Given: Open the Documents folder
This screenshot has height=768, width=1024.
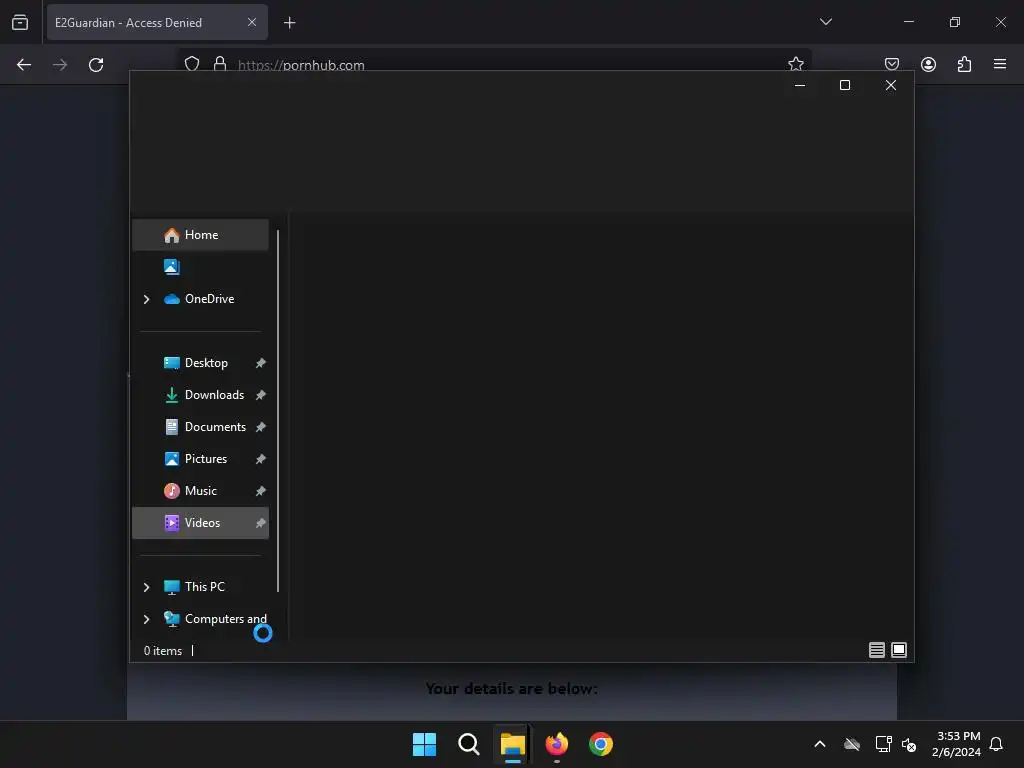Looking at the screenshot, I should click(x=215, y=427).
